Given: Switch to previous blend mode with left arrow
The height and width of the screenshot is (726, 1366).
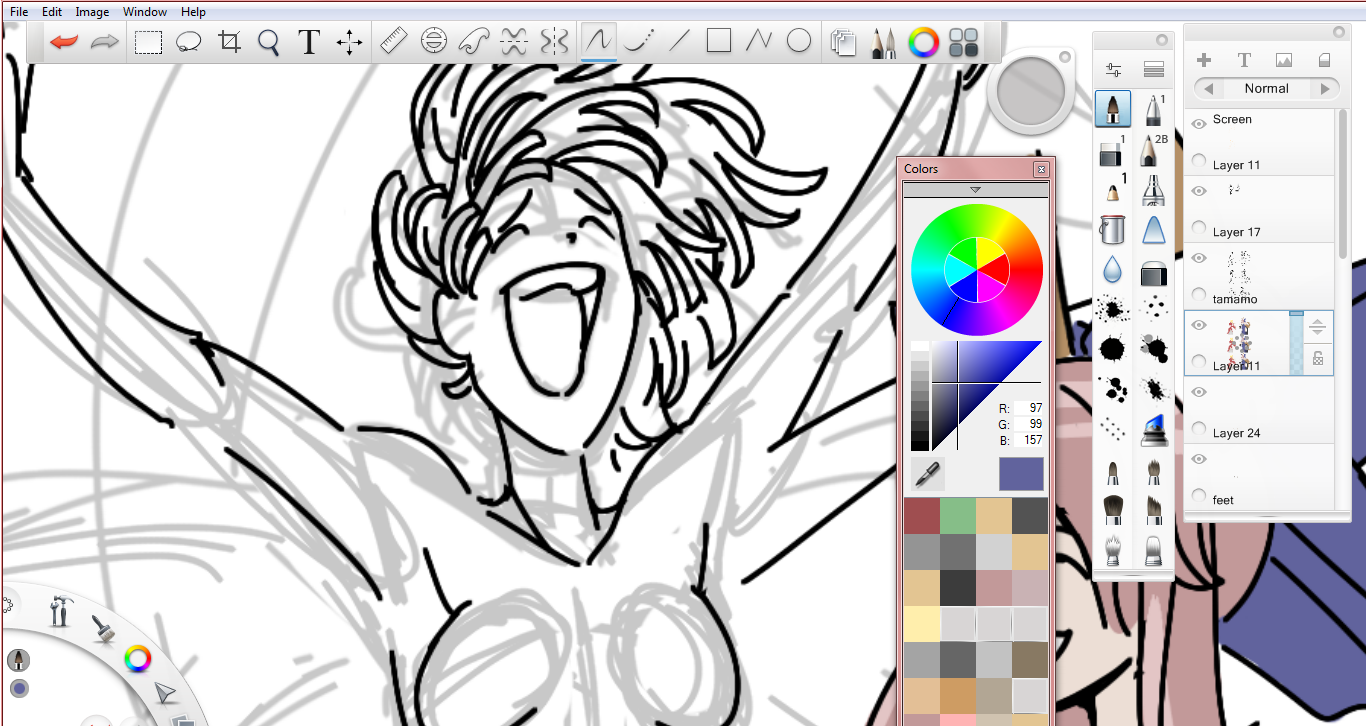Looking at the screenshot, I should (1209, 89).
